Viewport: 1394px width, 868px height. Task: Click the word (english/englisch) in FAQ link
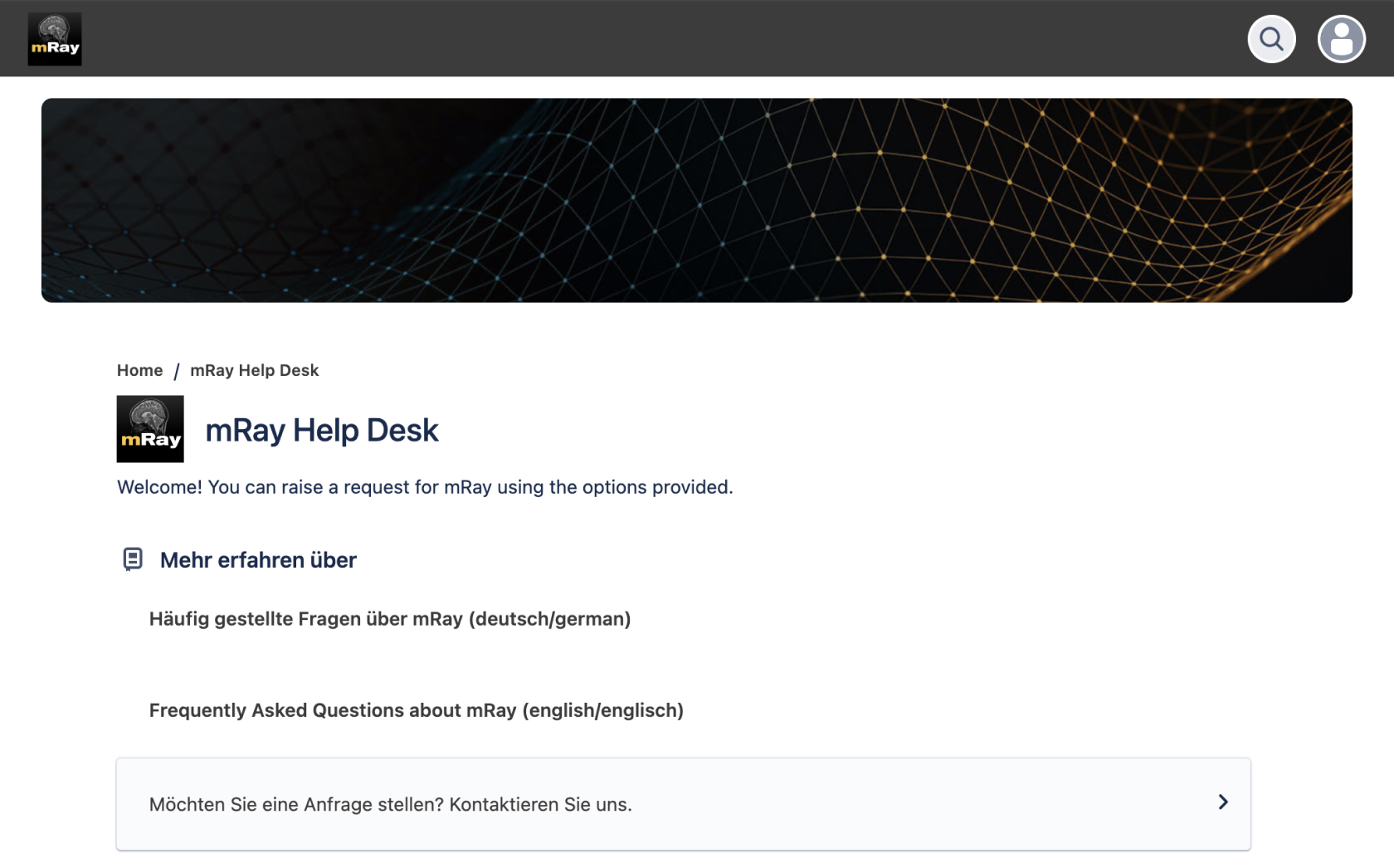pyautogui.click(x=602, y=710)
